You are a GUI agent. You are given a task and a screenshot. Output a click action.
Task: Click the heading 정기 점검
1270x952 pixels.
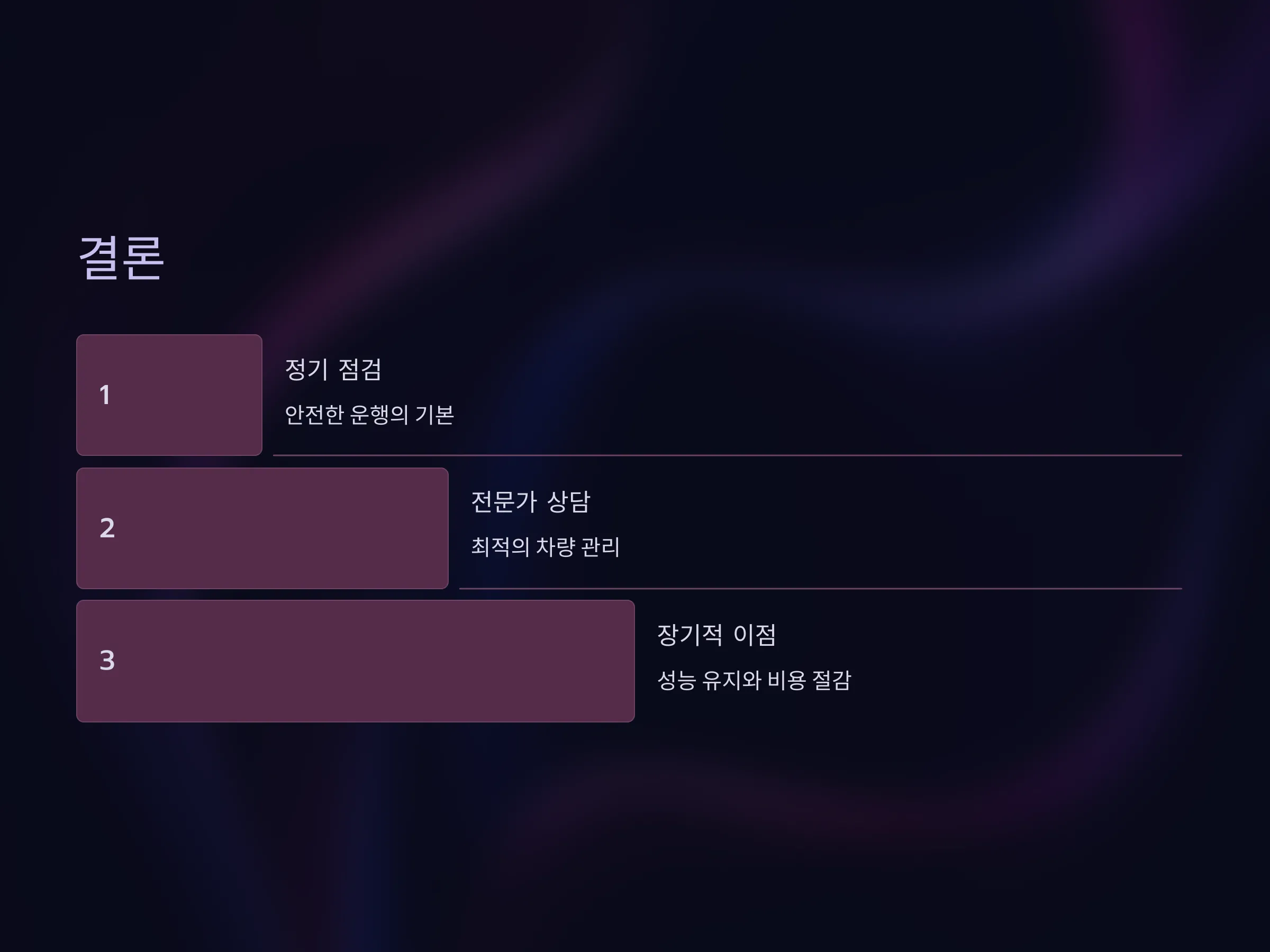333,369
